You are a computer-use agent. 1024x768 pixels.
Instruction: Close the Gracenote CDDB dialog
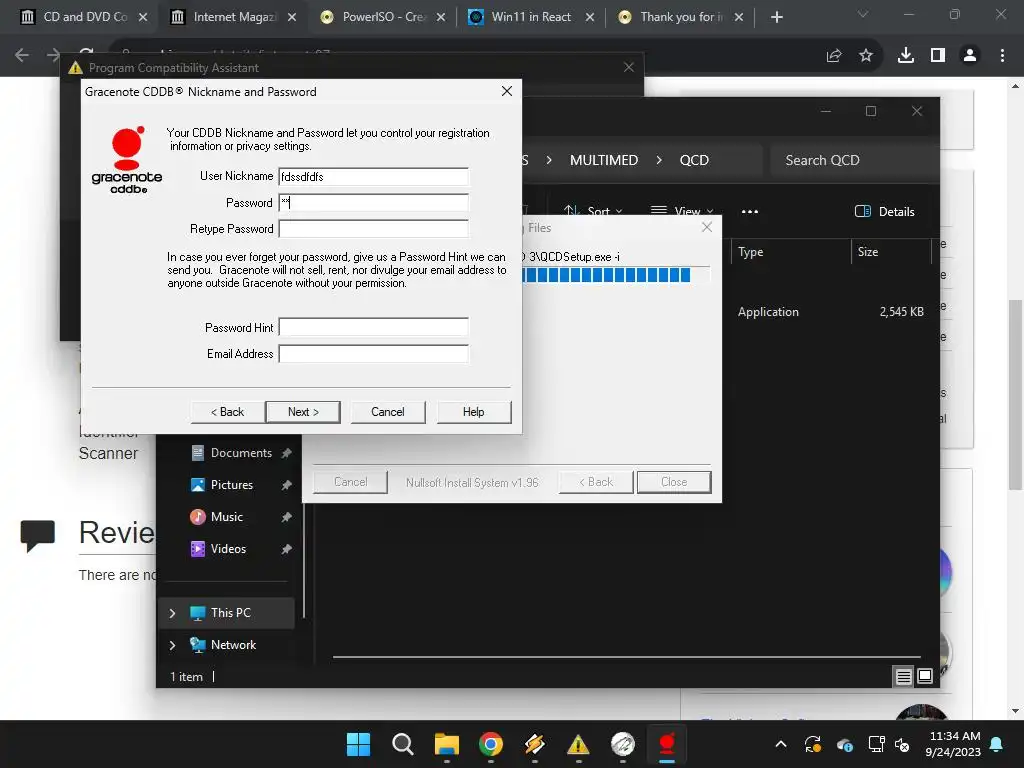tap(507, 91)
